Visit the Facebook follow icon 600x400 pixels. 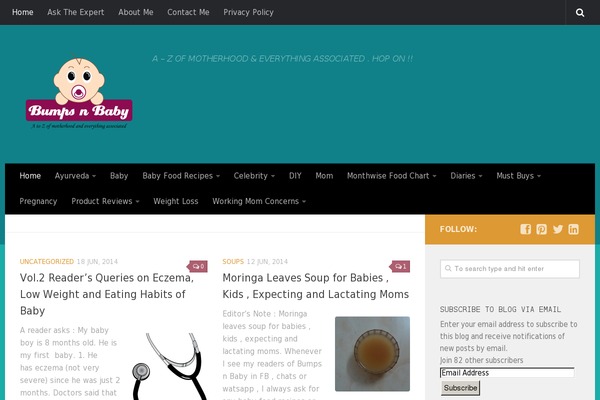(x=525, y=229)
